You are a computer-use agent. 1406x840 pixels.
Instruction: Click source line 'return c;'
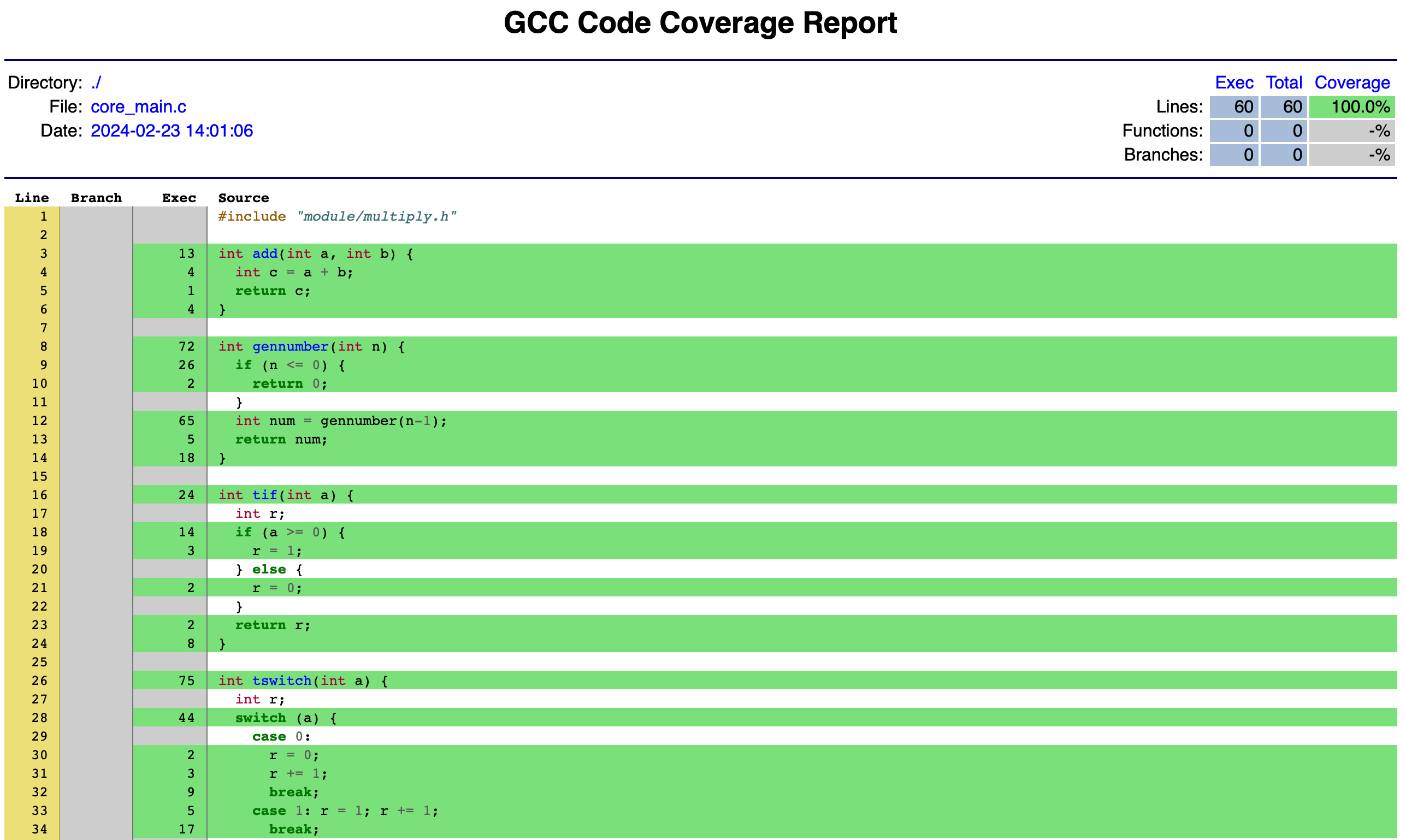click(x=273, y=291)
